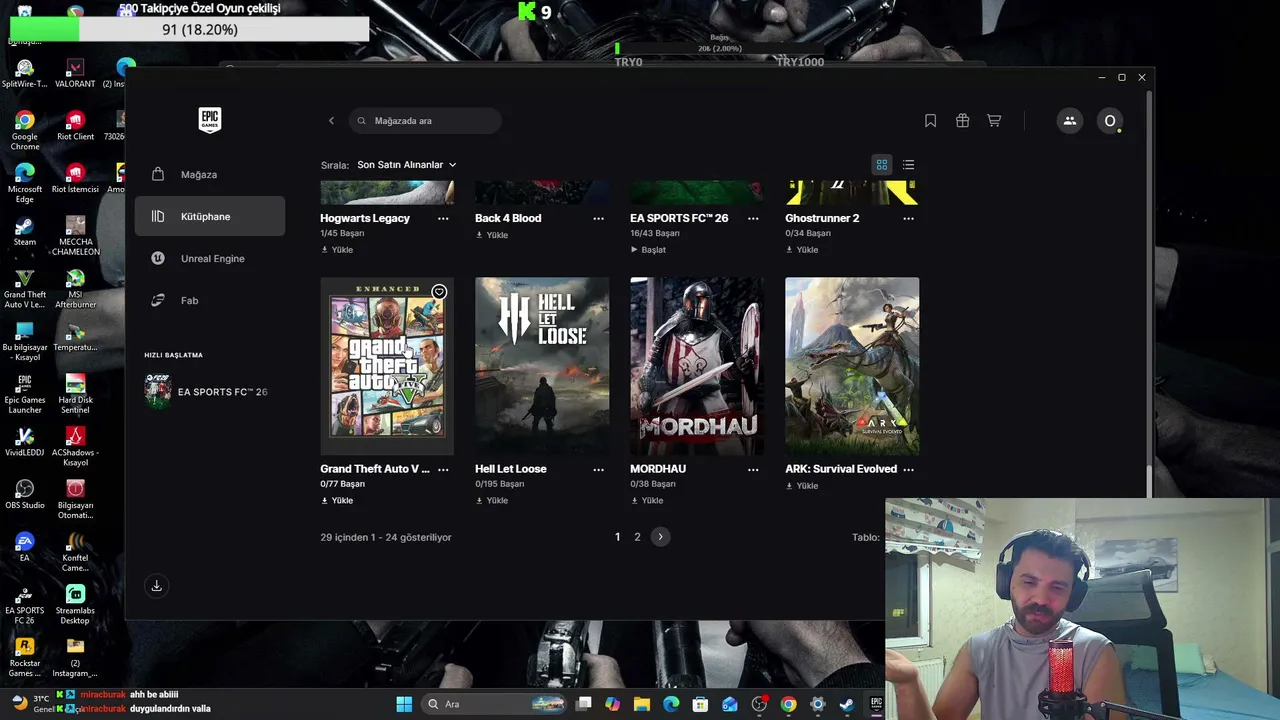Switch to grid view layout

[x=882, y=165]
